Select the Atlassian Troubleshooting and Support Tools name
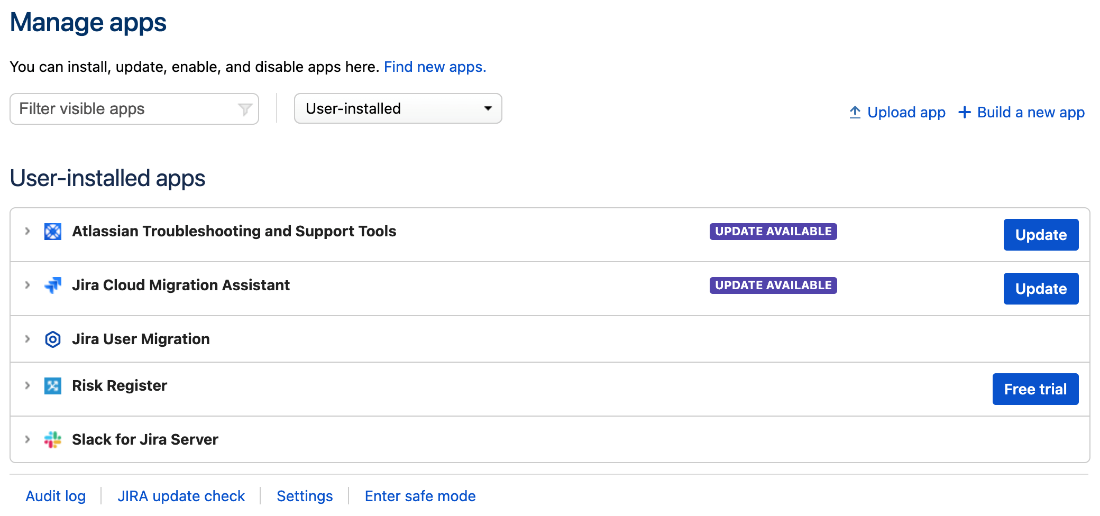This screenshot has width=1100, height=516. click(234, 231)
